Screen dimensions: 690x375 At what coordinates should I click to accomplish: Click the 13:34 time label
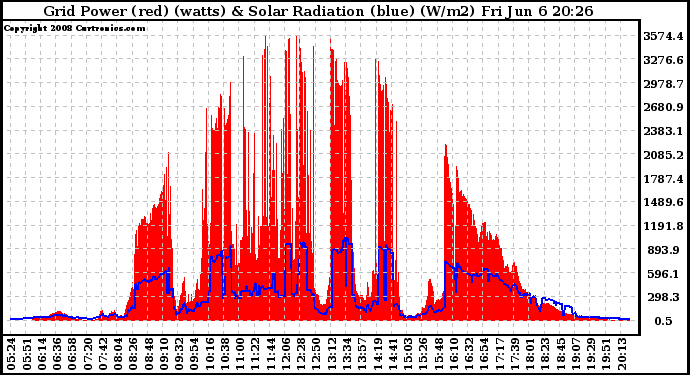(x=347, y=354)
